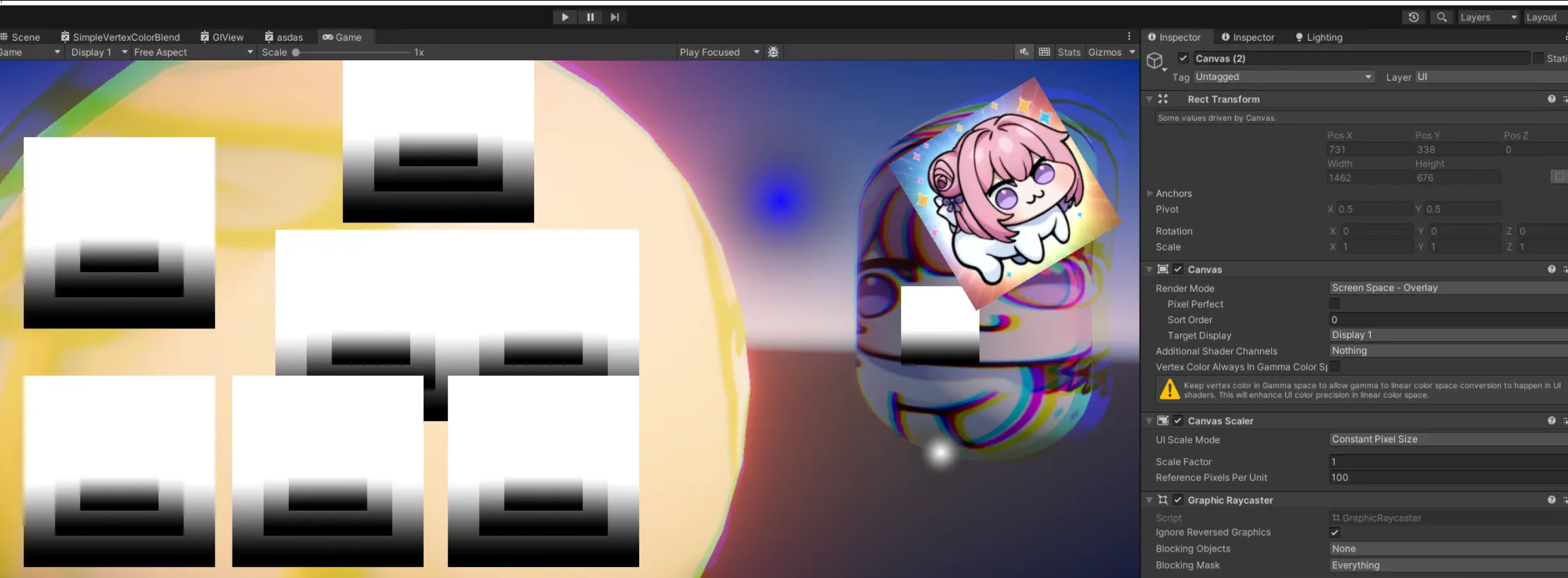The image size is (1568, 578).
Task: Open the Layers dropdown
Action: [1488, 17]
